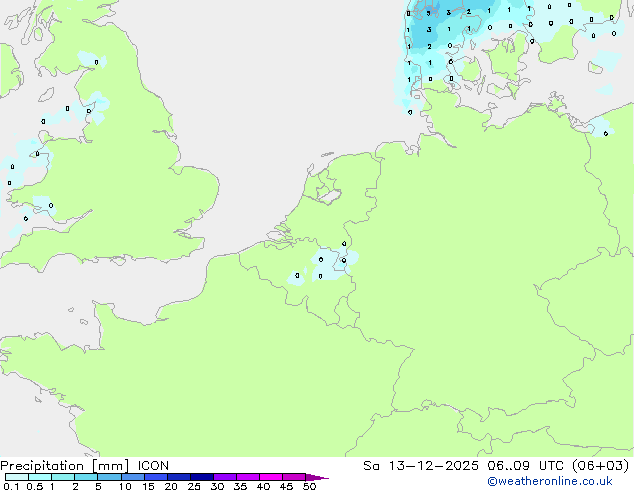Pick the 35–40 mm violet swatch
This screenshot has width=634, height=490.
click(248, 477)
